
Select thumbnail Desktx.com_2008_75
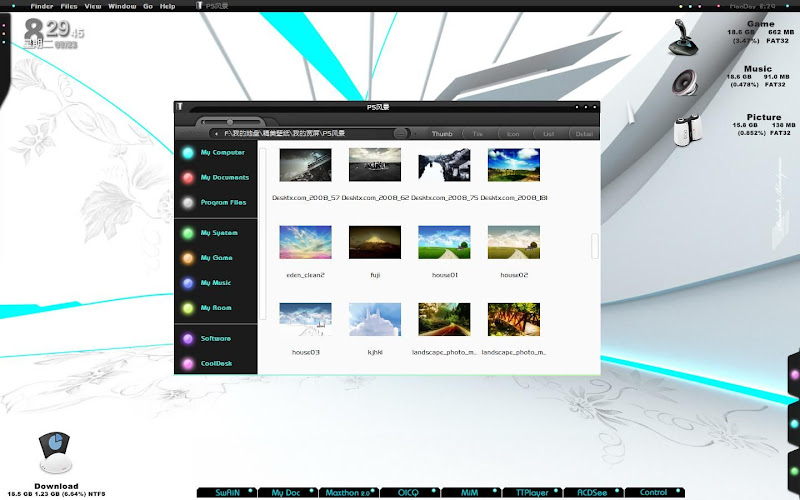(444, 165)
